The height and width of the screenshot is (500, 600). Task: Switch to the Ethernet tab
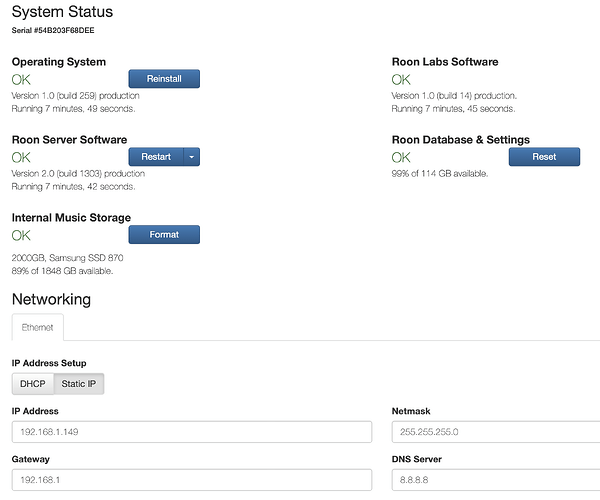(x=38, y=328)
